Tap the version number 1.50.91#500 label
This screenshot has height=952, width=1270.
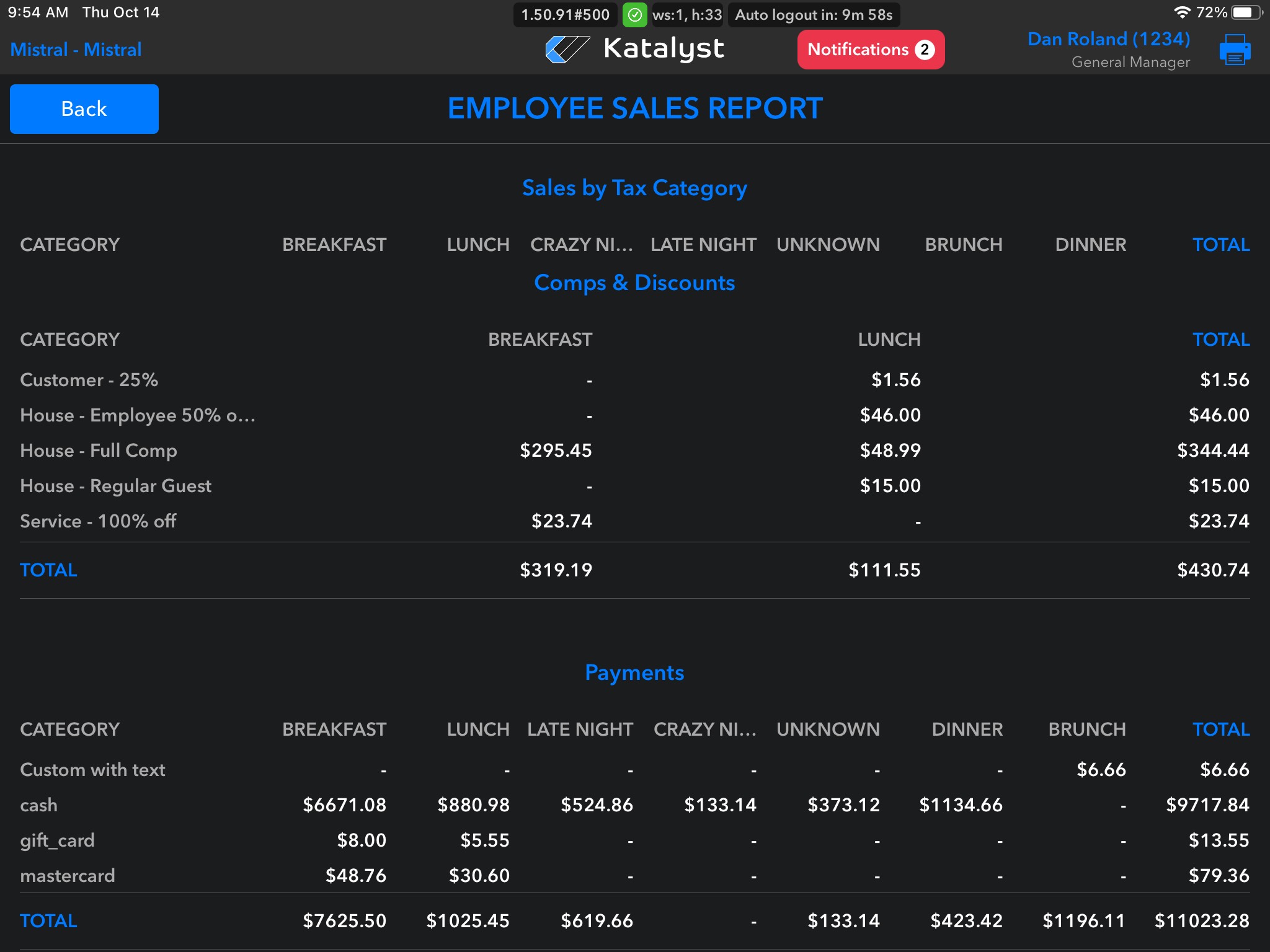(565, 15)
